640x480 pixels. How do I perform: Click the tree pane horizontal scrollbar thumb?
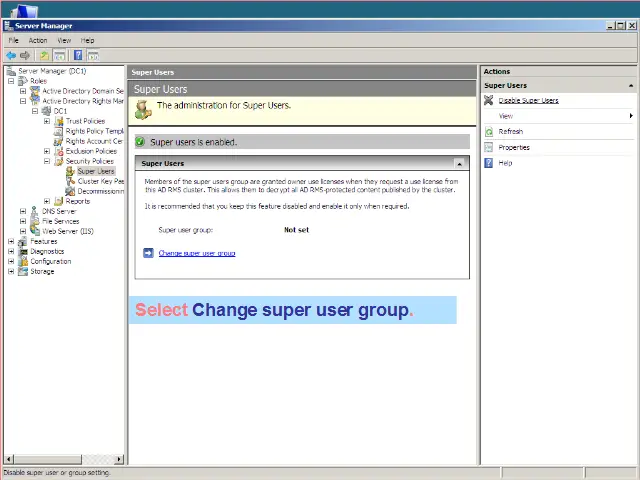(x=47, y=459)
